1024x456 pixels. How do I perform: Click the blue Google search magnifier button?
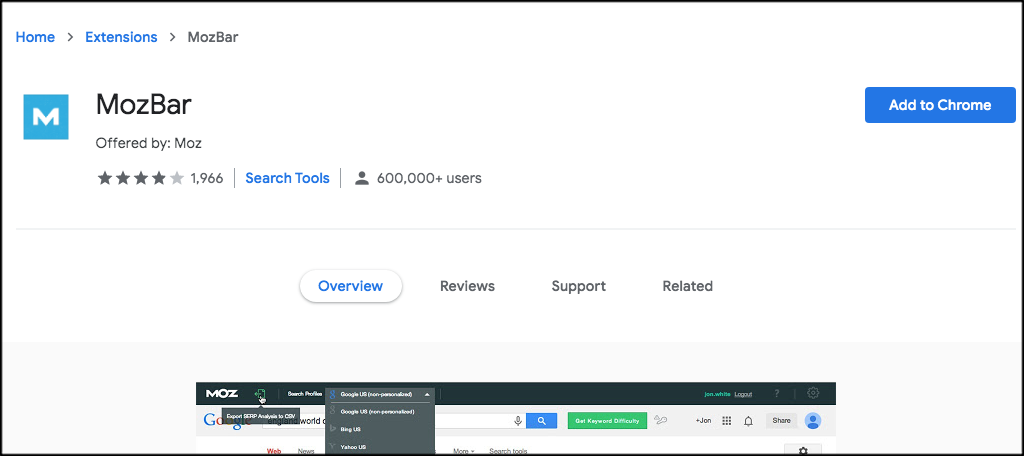tap(541, 421)
